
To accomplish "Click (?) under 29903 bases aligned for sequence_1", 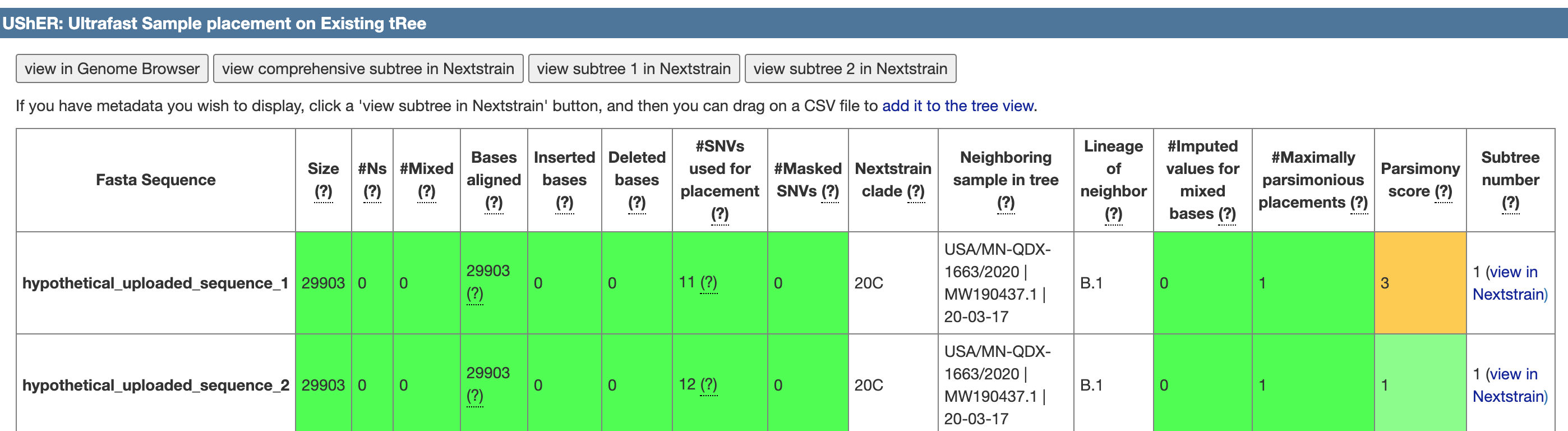I will click(475, 294).
